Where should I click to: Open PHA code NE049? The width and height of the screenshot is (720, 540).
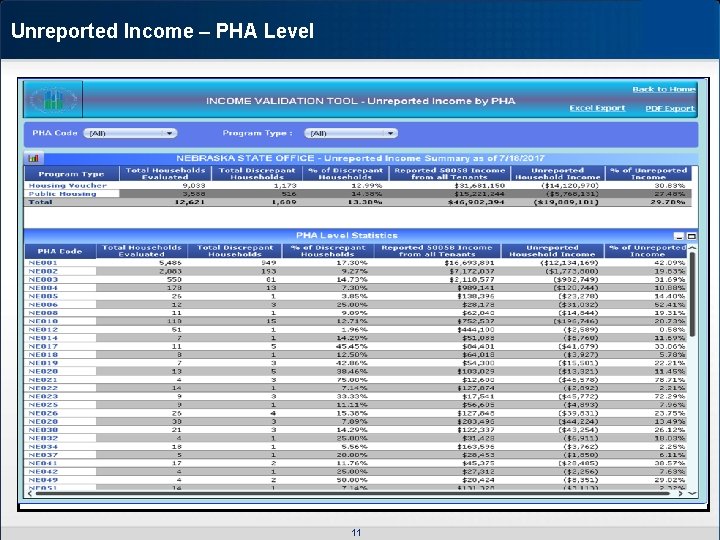tap(43, 480)
